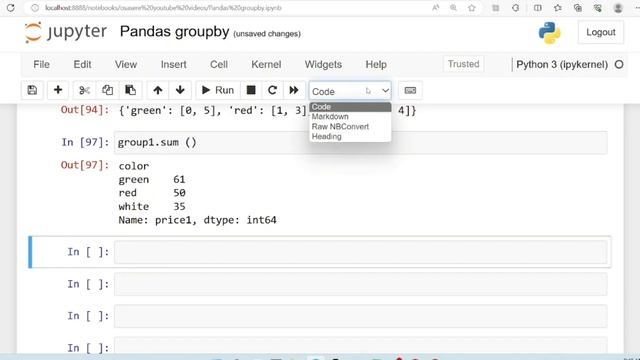Open browser split screen icon
640x360 pixels.
click(x=538, y=8)
